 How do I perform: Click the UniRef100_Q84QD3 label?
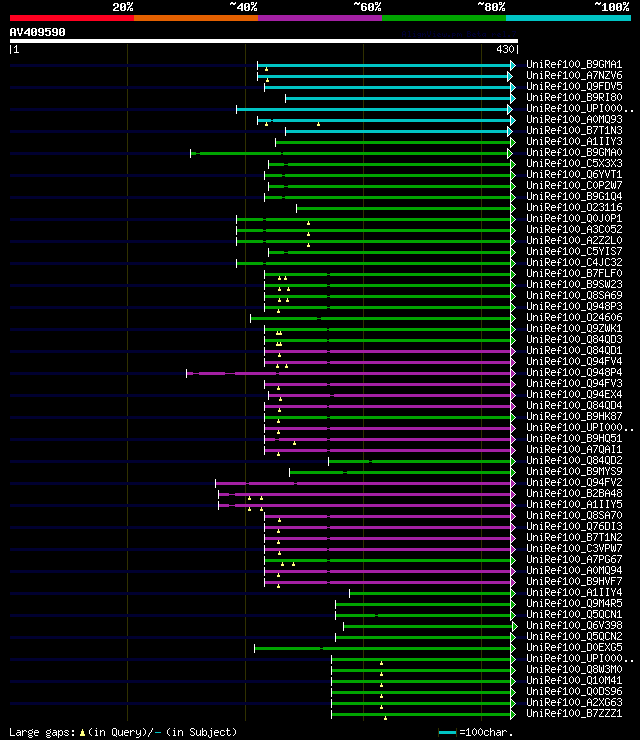pyautogui.click(x=574, y=340)
